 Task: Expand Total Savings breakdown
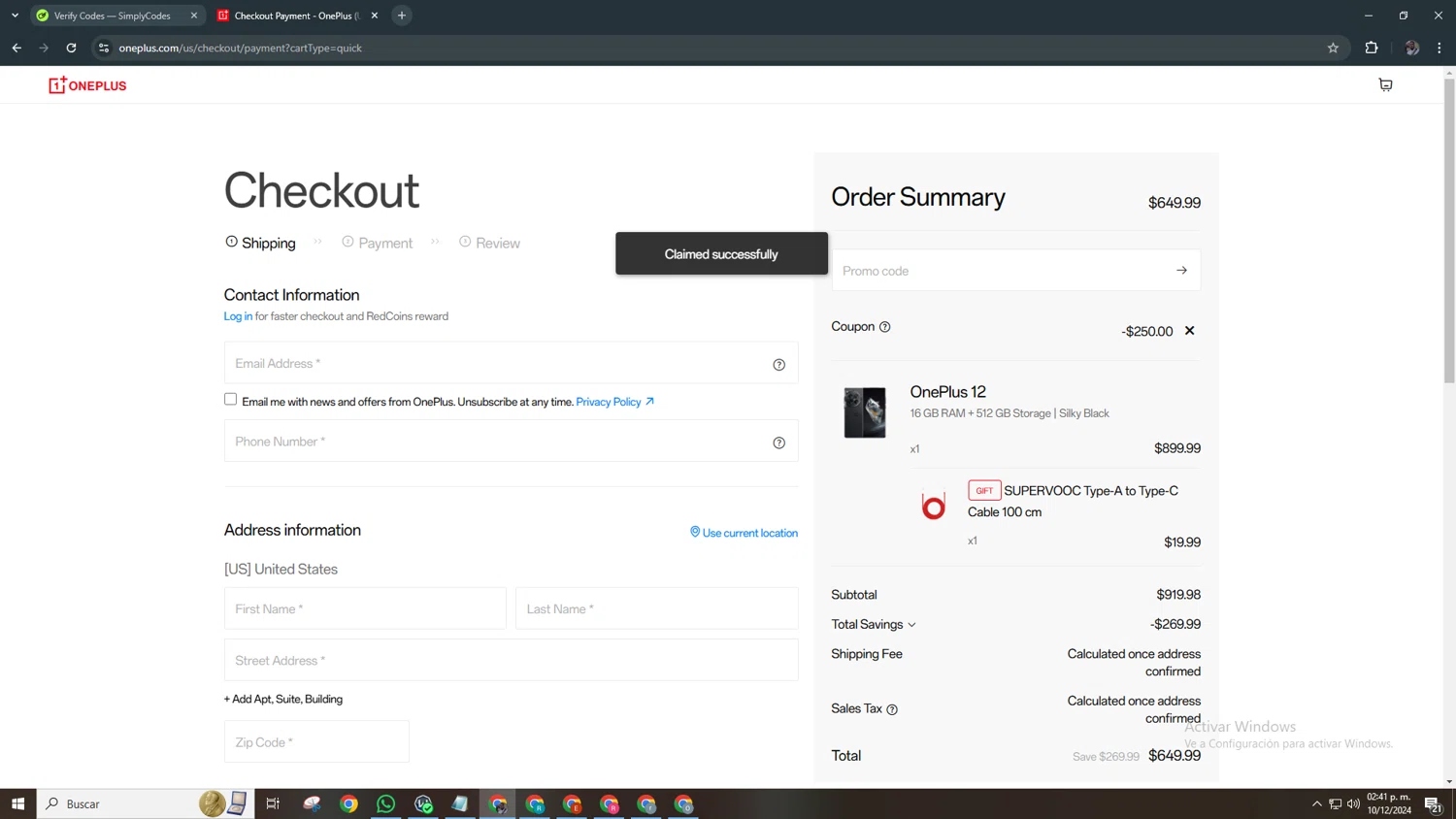click(x=874, y=624)
